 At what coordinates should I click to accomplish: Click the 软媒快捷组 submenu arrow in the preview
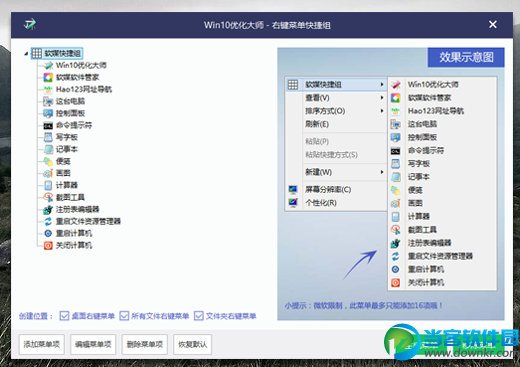tap(382, 85)
